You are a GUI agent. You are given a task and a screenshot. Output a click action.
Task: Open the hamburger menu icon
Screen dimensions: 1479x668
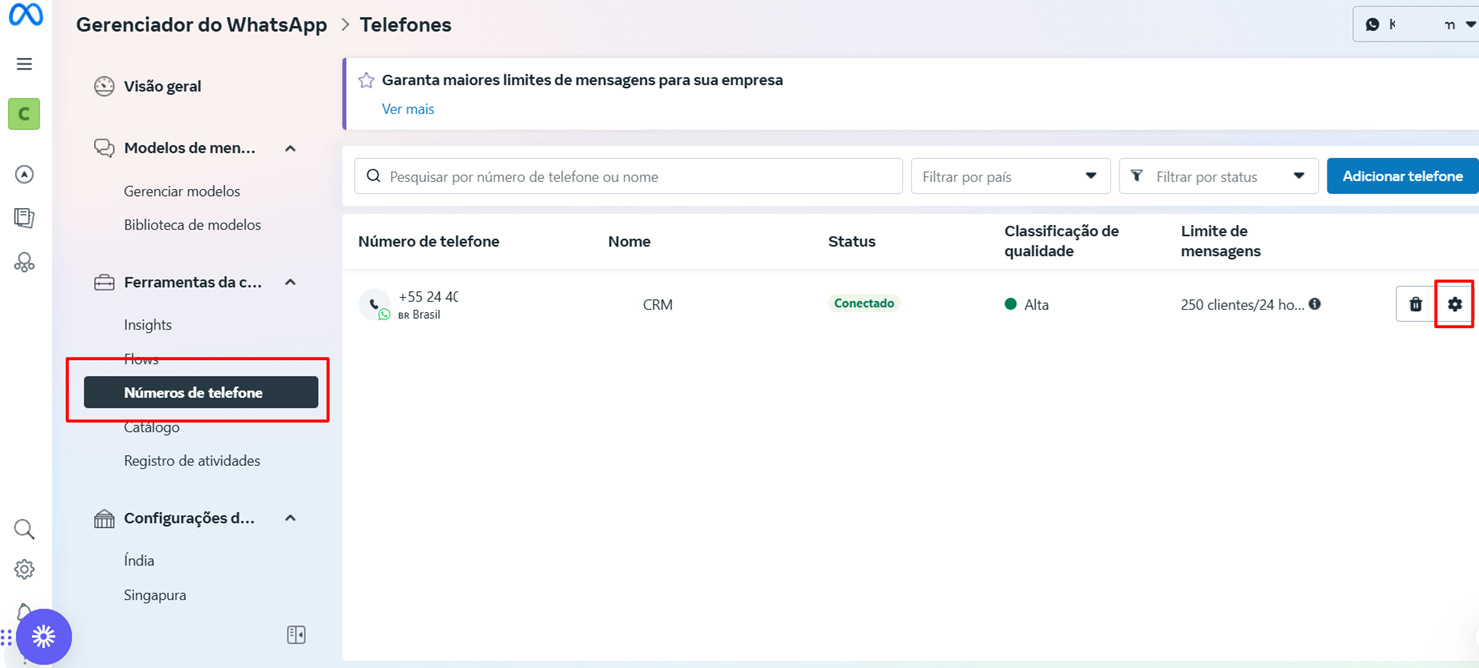pyautogui.click(x=24, y=64)
